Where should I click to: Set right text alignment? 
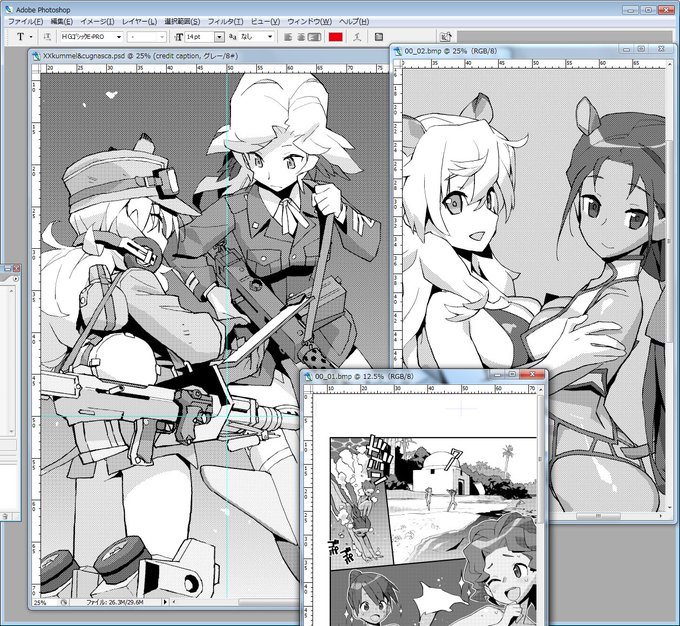[314, 37]
